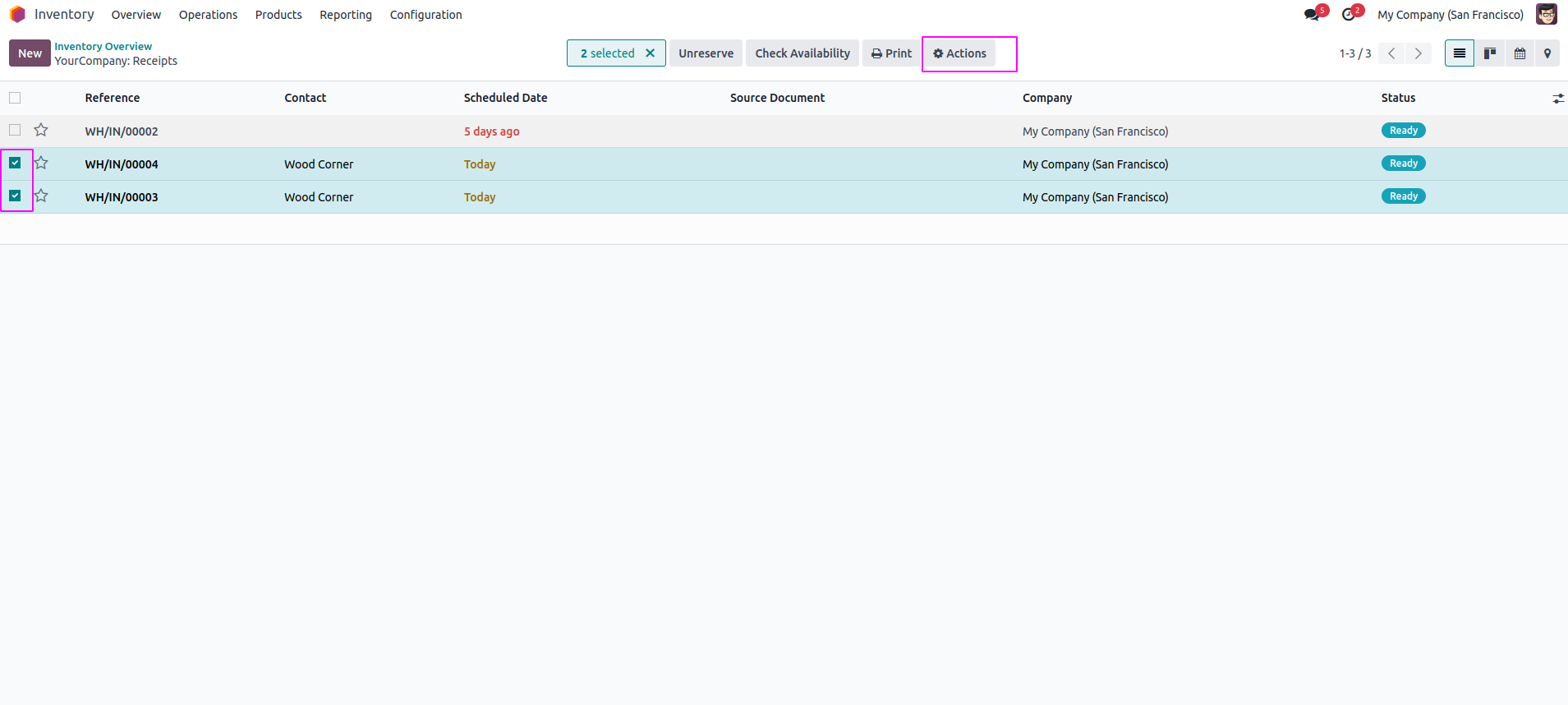The height and width of the screenshot is (705, 1568).
Task: Open the Configuration menu
Action: pos(425,15)
